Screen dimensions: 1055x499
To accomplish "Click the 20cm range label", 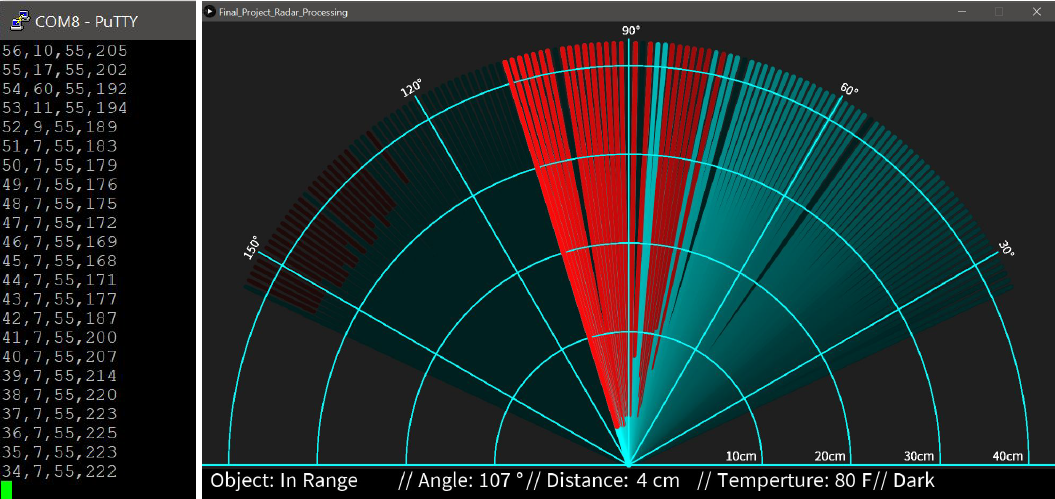I will point(830,456).
